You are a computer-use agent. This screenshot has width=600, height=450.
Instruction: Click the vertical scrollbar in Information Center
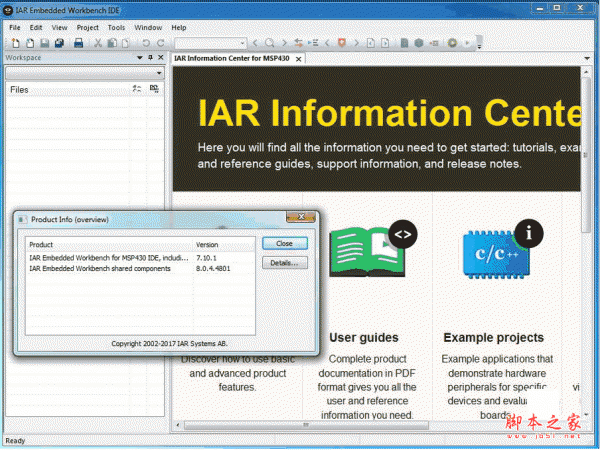(x=586, y=155)
